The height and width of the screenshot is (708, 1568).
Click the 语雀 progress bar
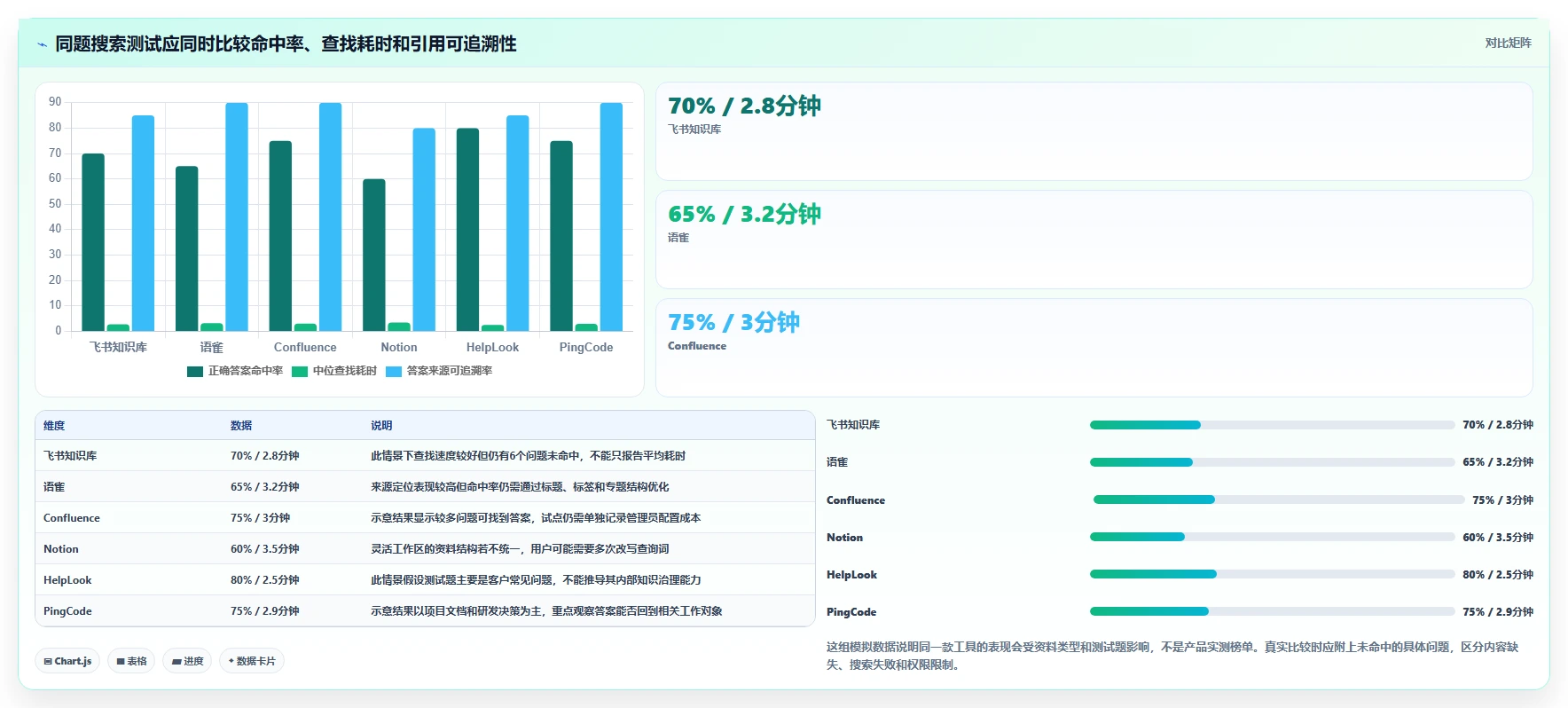1272,462
